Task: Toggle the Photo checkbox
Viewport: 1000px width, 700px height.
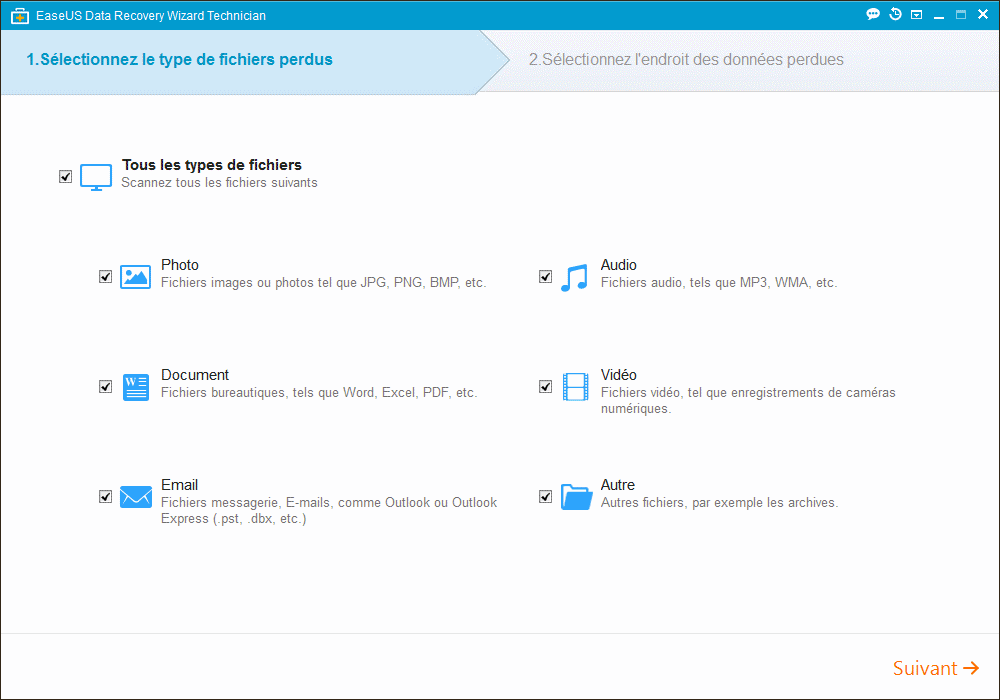Action: [x=106, y=277]
